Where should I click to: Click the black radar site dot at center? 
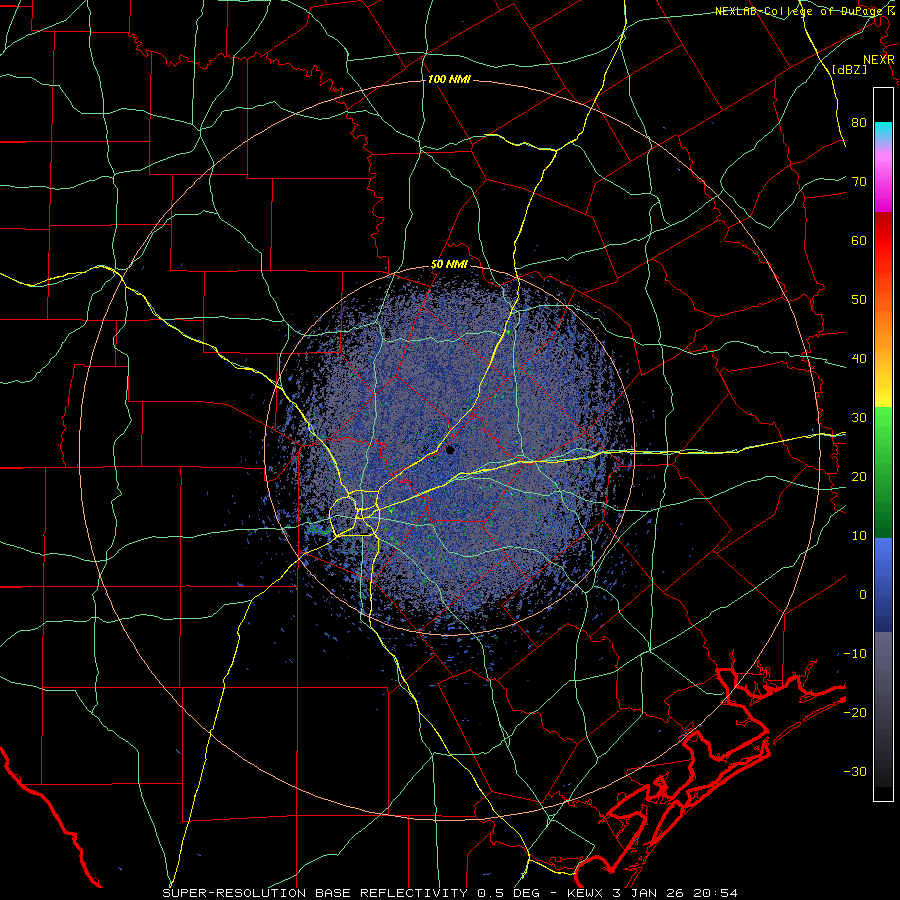(450, 450)
